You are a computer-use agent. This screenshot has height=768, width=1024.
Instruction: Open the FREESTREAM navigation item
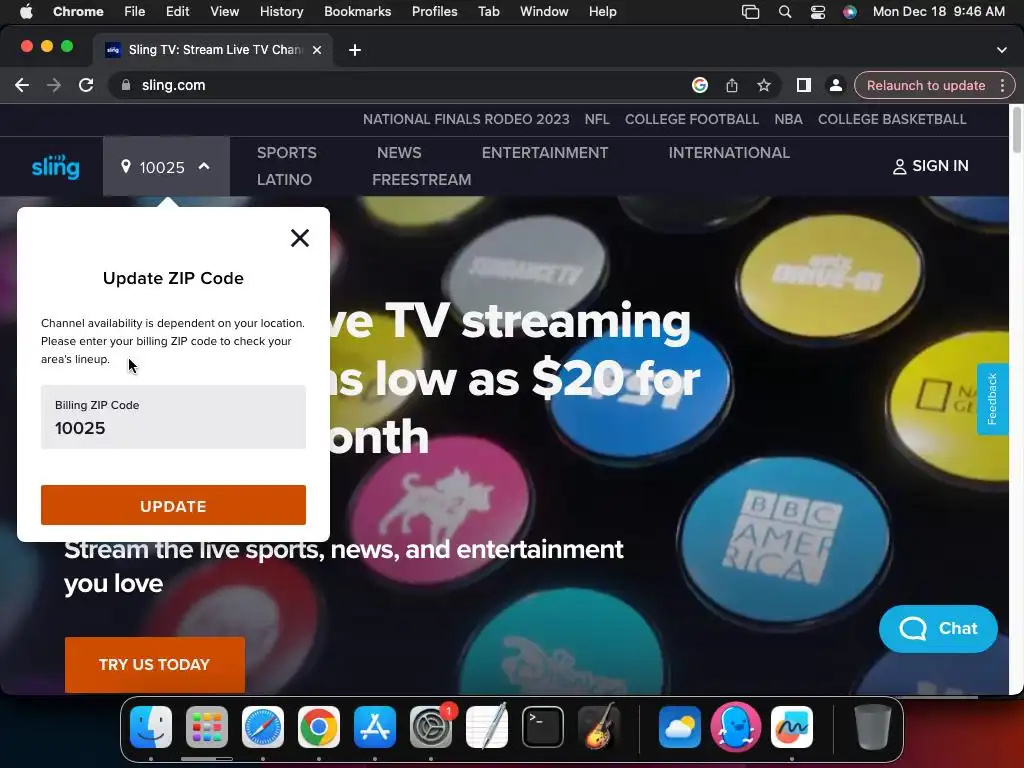421,180
